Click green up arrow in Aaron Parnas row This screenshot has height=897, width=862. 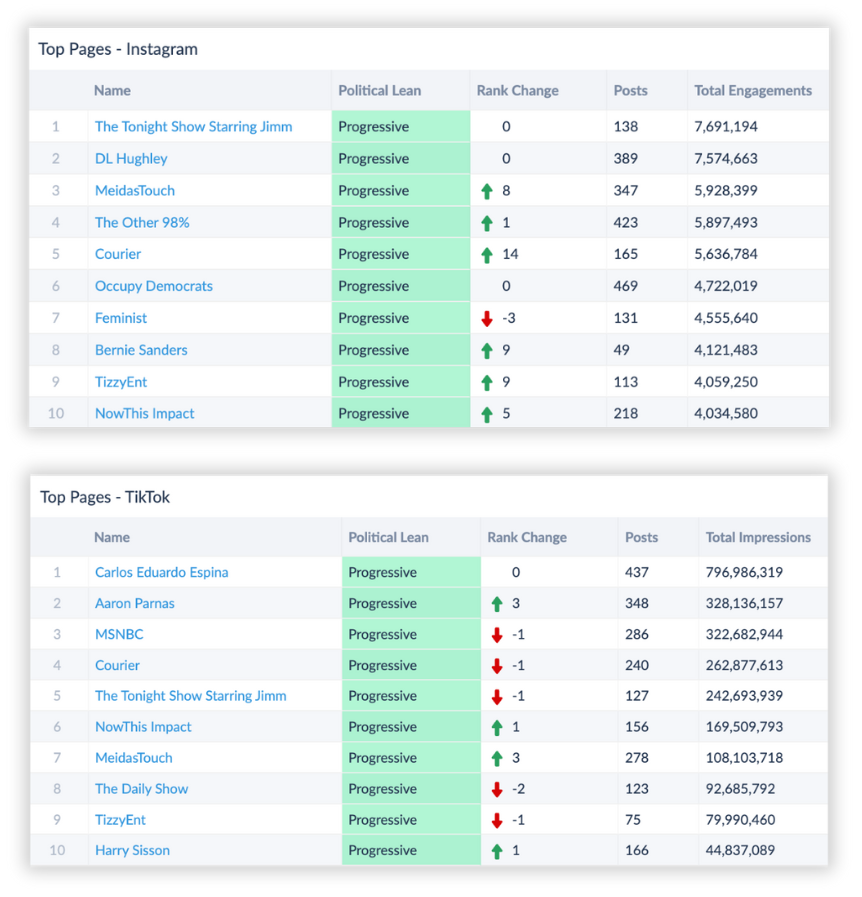497,604
